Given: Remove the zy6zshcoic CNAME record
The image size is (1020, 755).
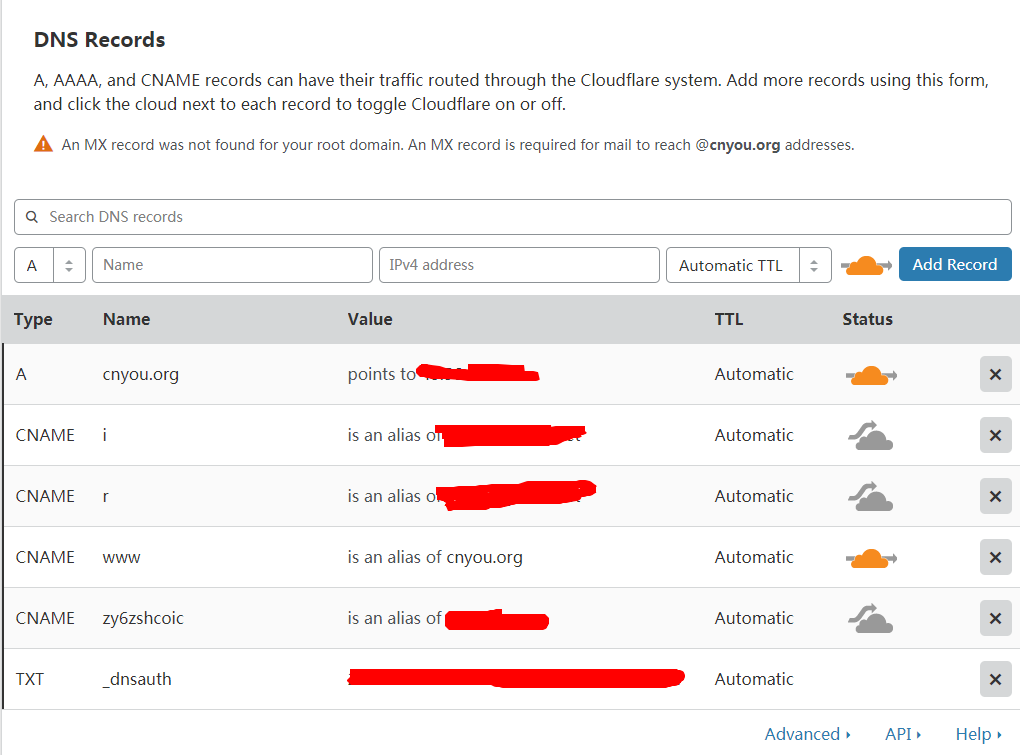Looking at the screenshot, I should tap(995, 618).
